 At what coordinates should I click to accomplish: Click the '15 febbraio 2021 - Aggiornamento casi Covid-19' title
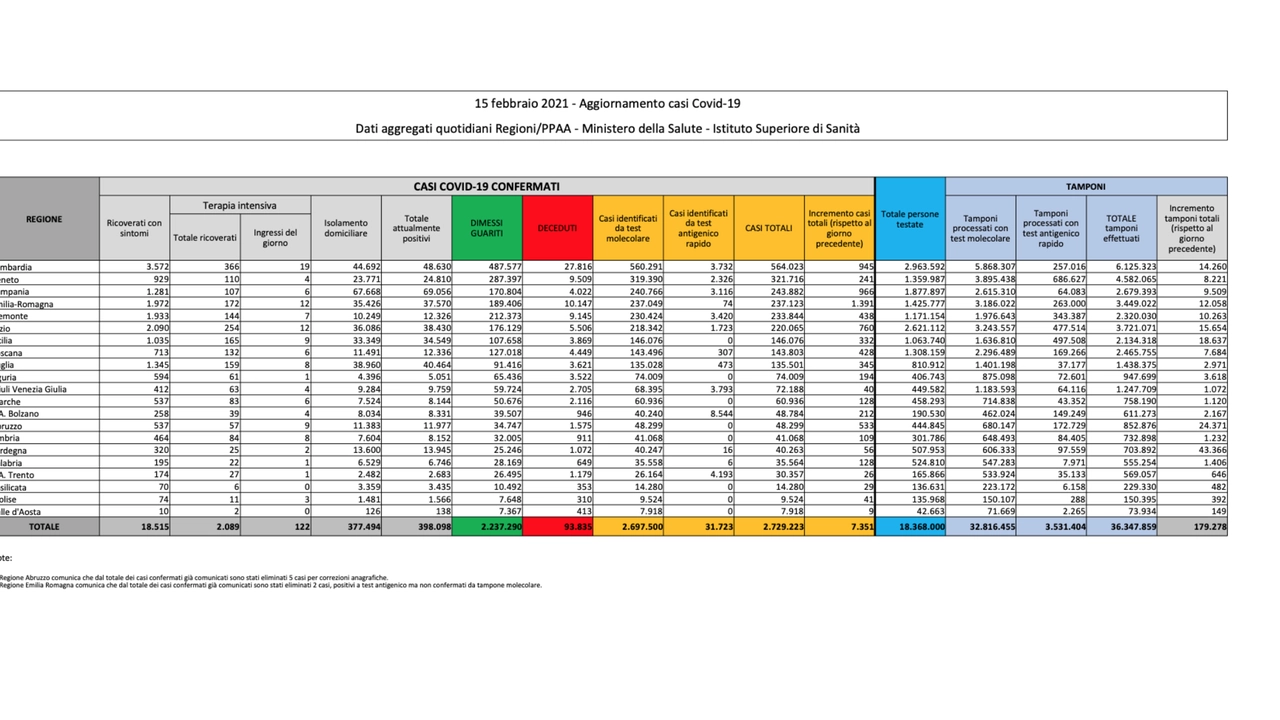click(x=608, y=104)
